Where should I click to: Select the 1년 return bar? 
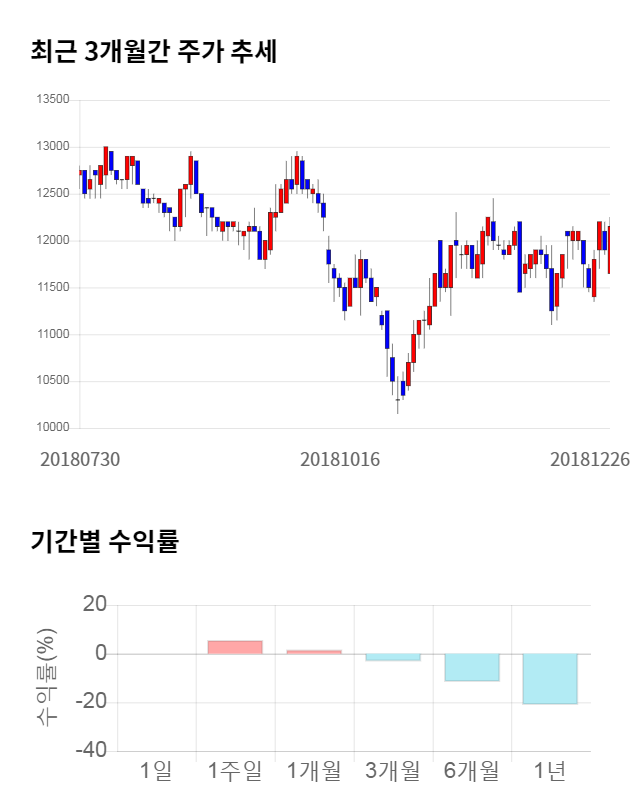click(x=550, y=678)
